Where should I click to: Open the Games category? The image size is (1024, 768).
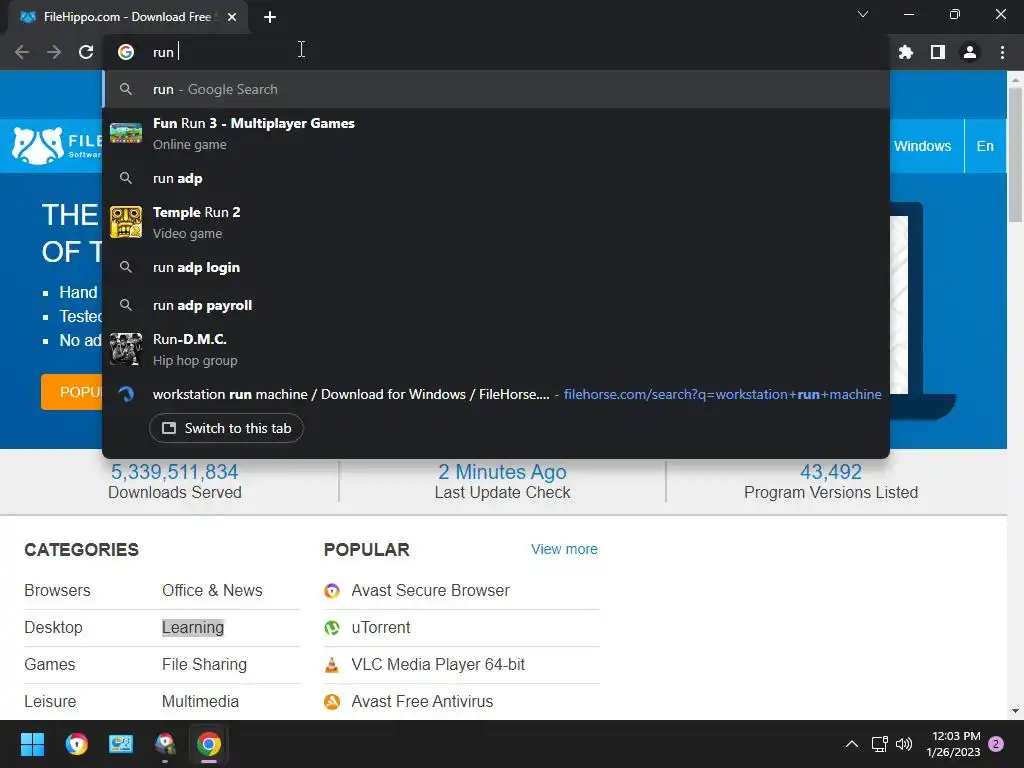[x=50, y=664]
